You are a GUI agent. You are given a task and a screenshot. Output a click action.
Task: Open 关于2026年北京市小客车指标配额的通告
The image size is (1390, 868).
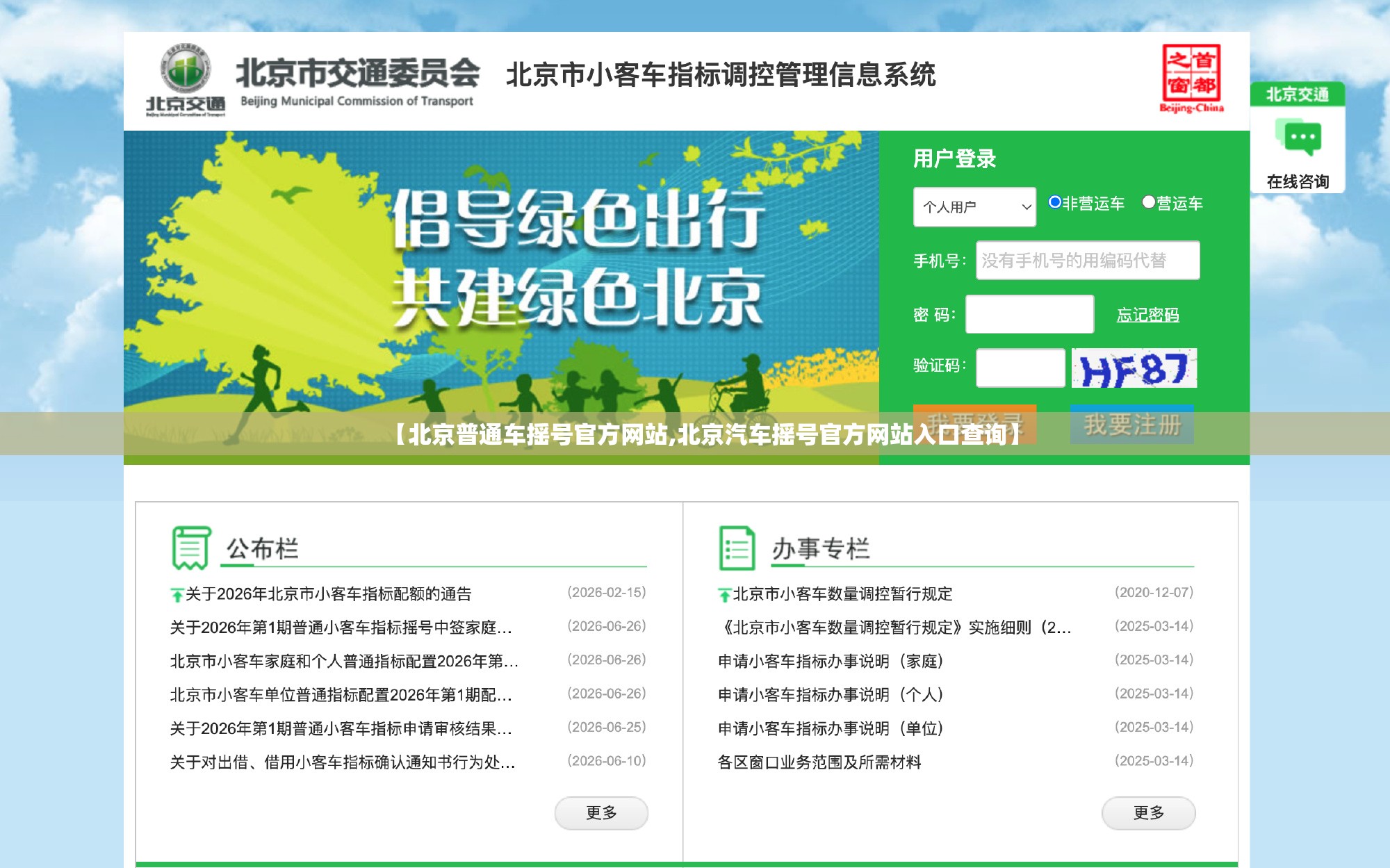click(328, 594)
